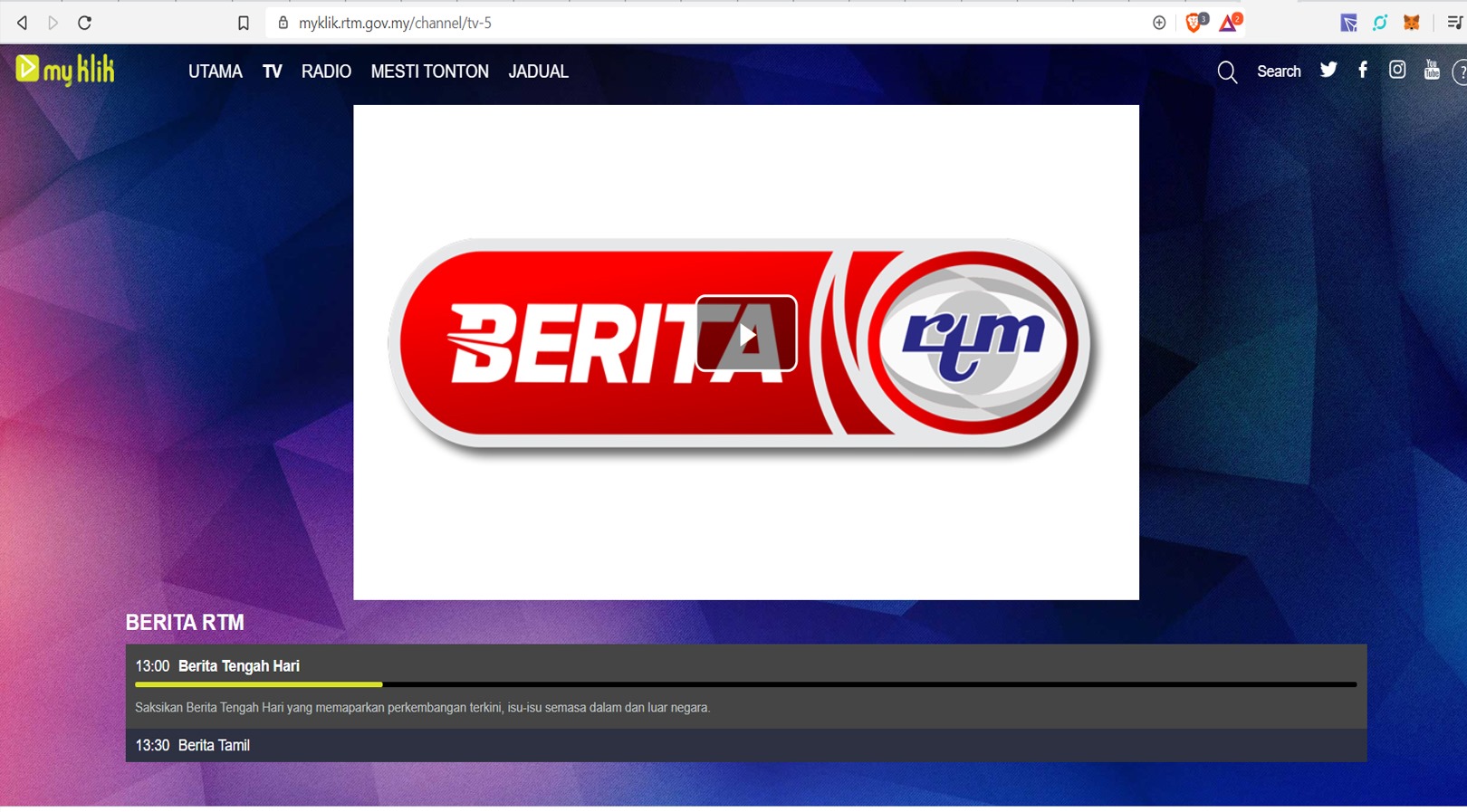Image resolution: width=1467 pixels, height=812 pixels.
Task: Open the purple paper-plane extension icon
Action: point(1348,23)
